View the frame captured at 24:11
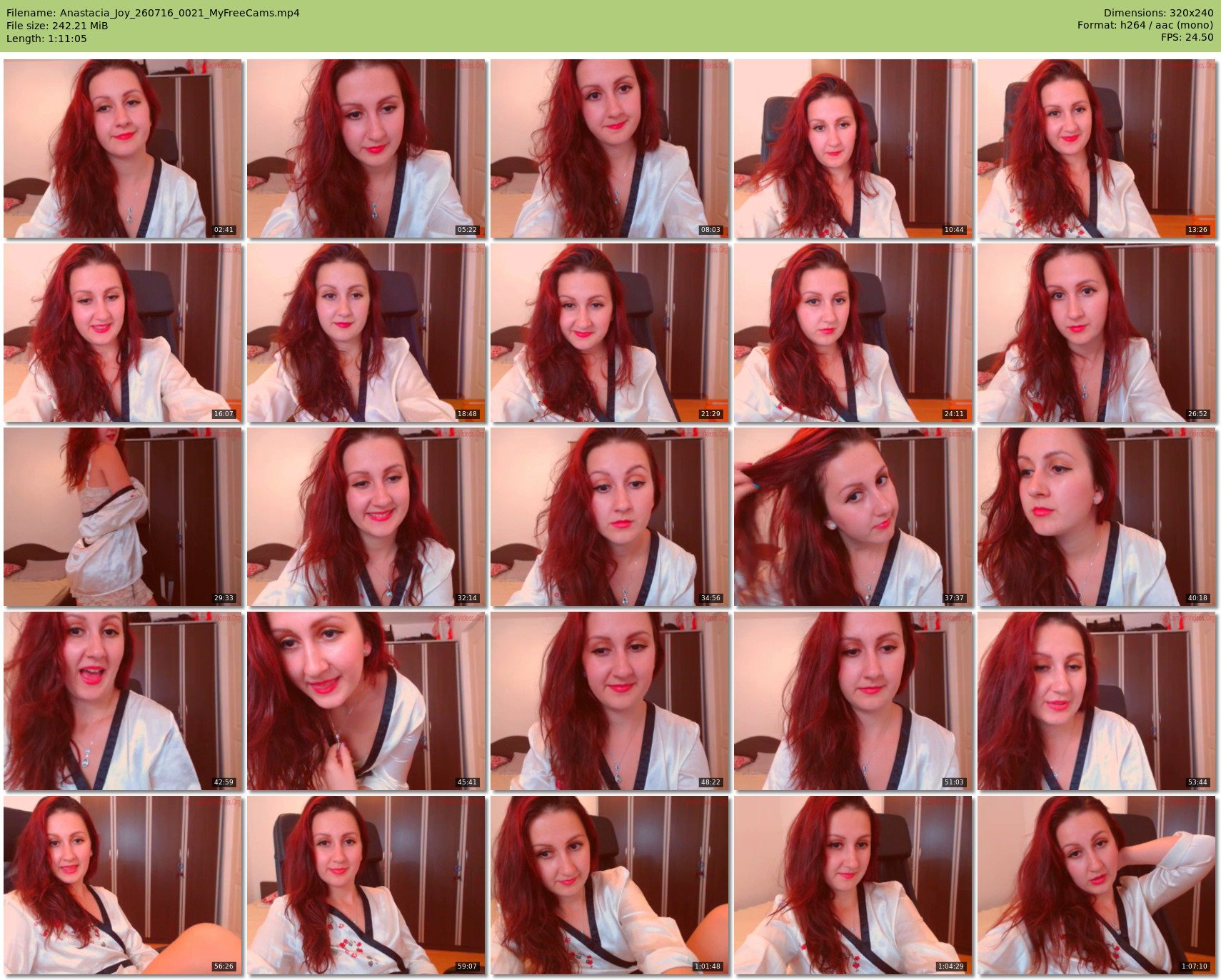The image size is (1221, 980). [x=853, y=333]
